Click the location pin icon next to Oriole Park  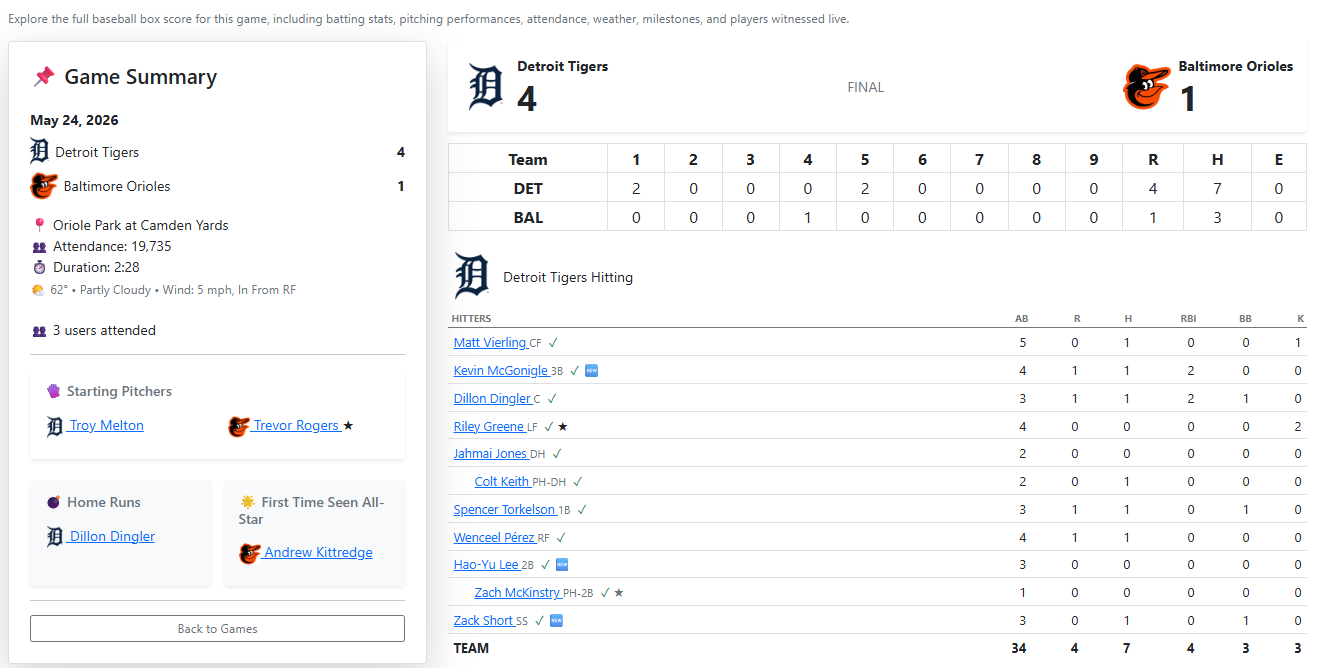pyautogui.click(x=39, y=225)
